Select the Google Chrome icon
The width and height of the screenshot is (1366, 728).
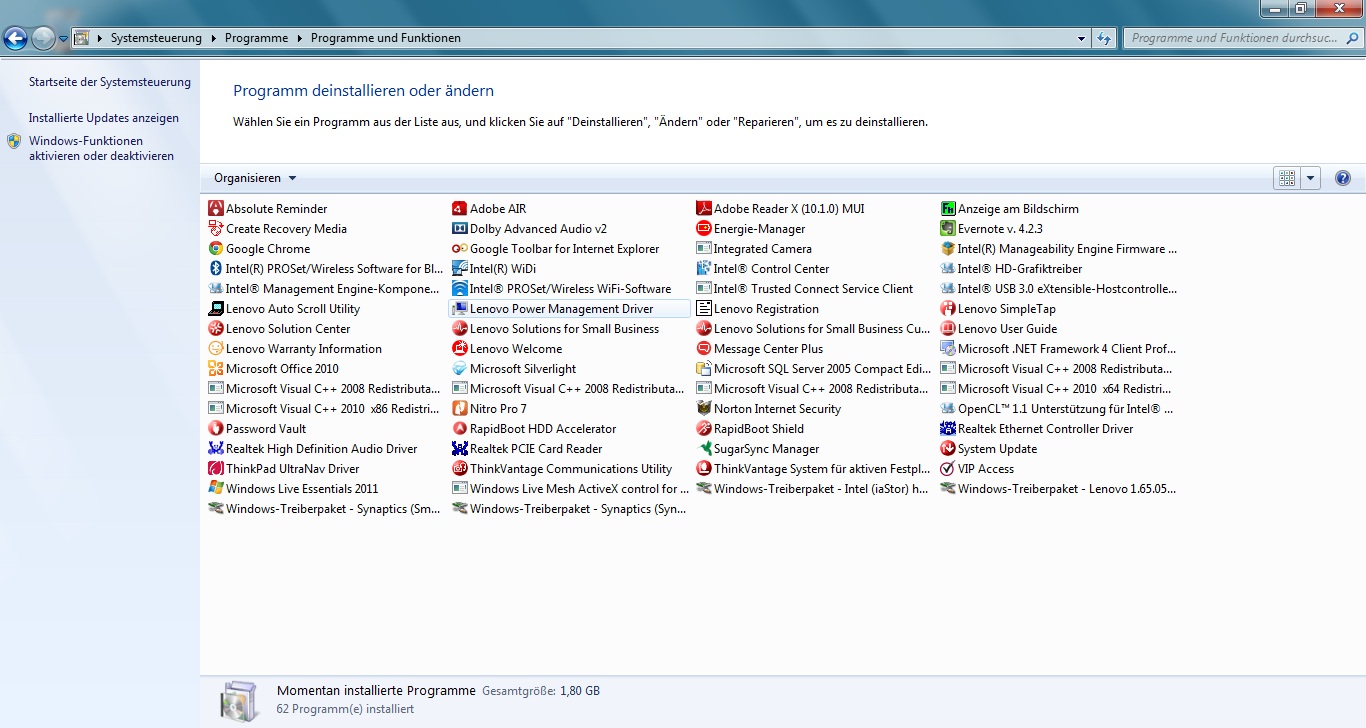point(215,249)
